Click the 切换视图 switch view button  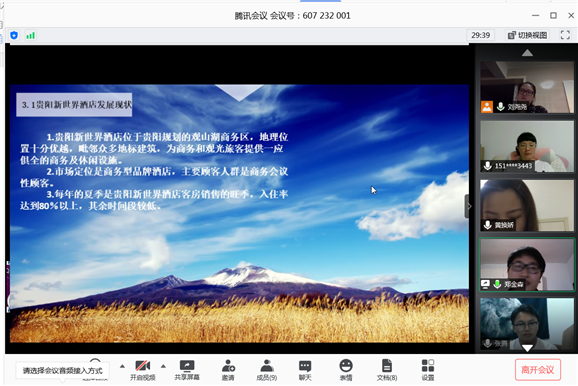[527, 35]
